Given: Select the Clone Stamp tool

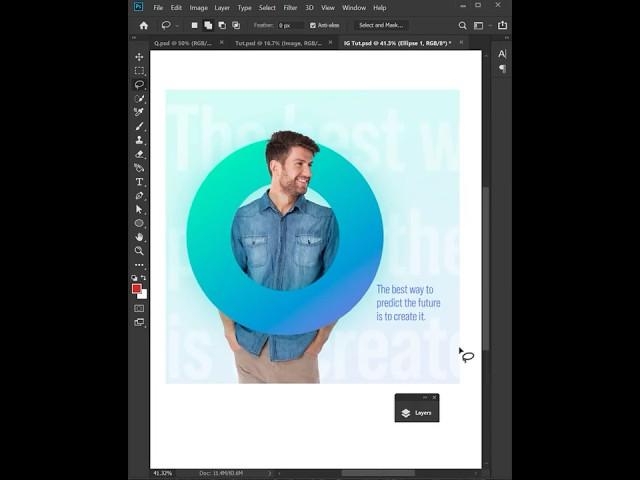Looking at the screenshot, I should pos(139,140).
